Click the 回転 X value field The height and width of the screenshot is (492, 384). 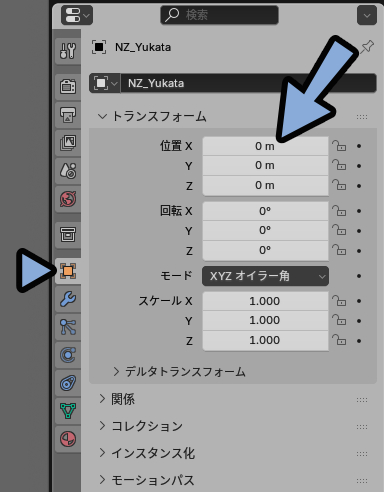(265, 211)
